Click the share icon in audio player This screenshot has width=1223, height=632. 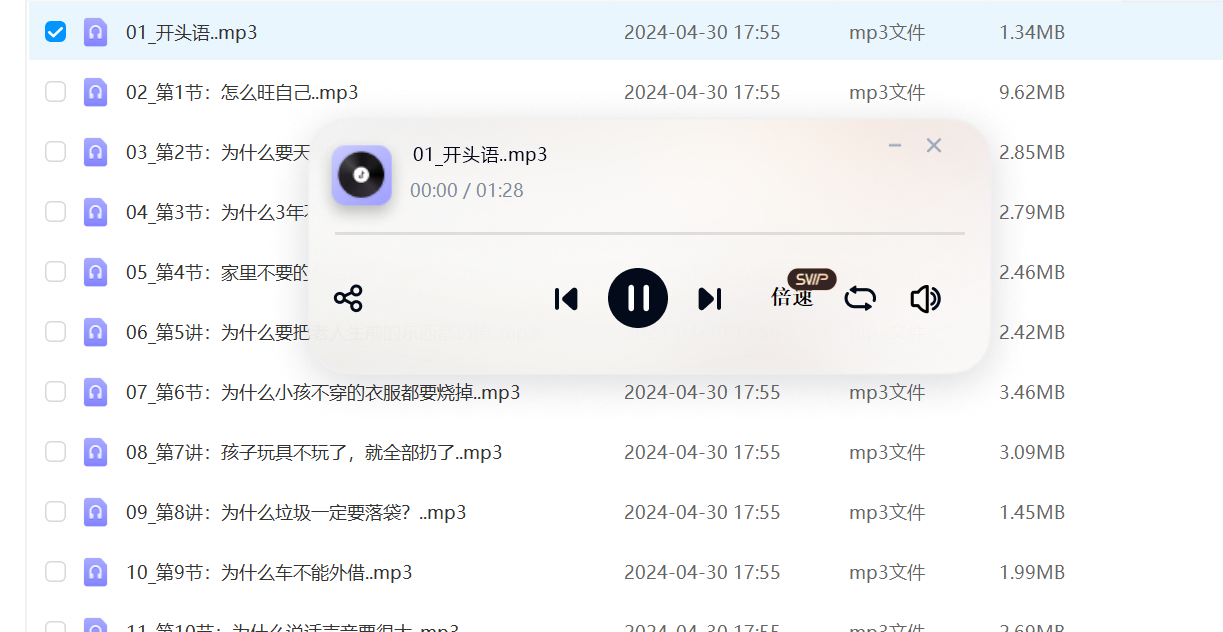pos(348,298)
